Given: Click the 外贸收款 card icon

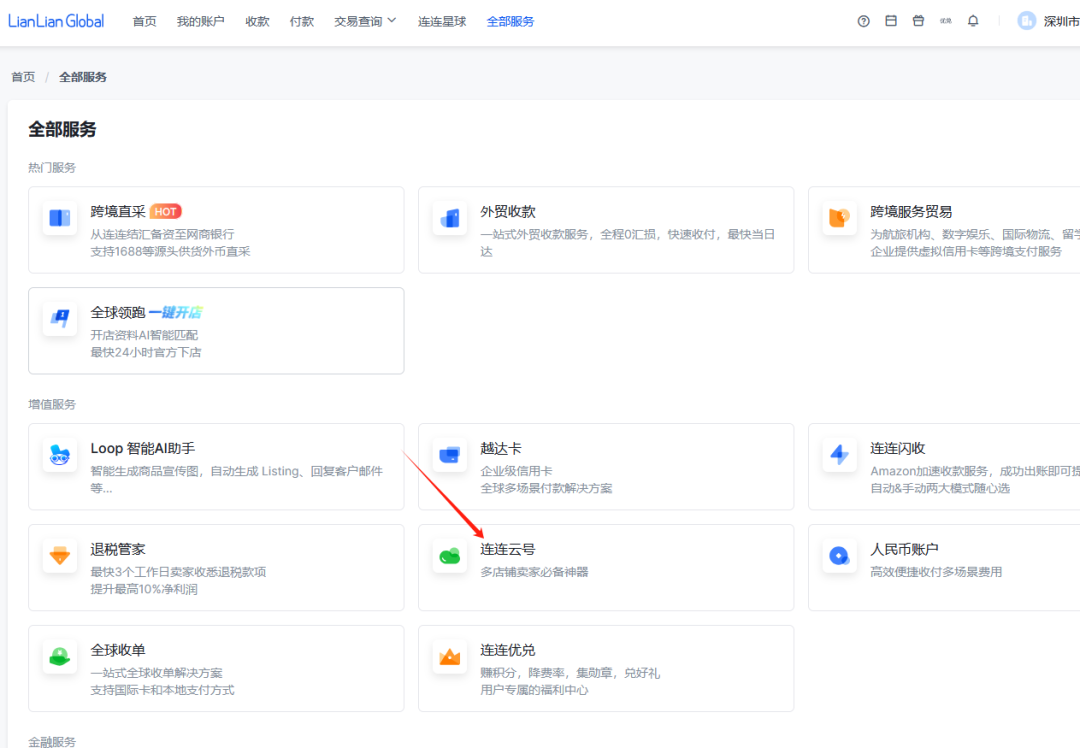Looking at the screenshot, I should [450, 218].
